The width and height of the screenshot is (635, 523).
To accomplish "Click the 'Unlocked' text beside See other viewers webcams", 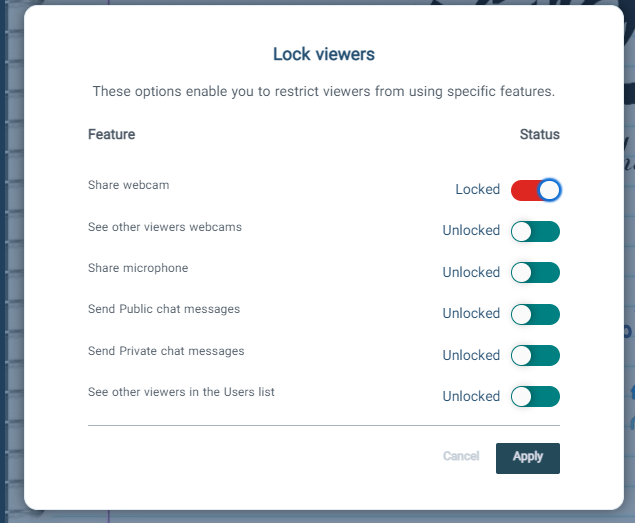I will point(471,230).
